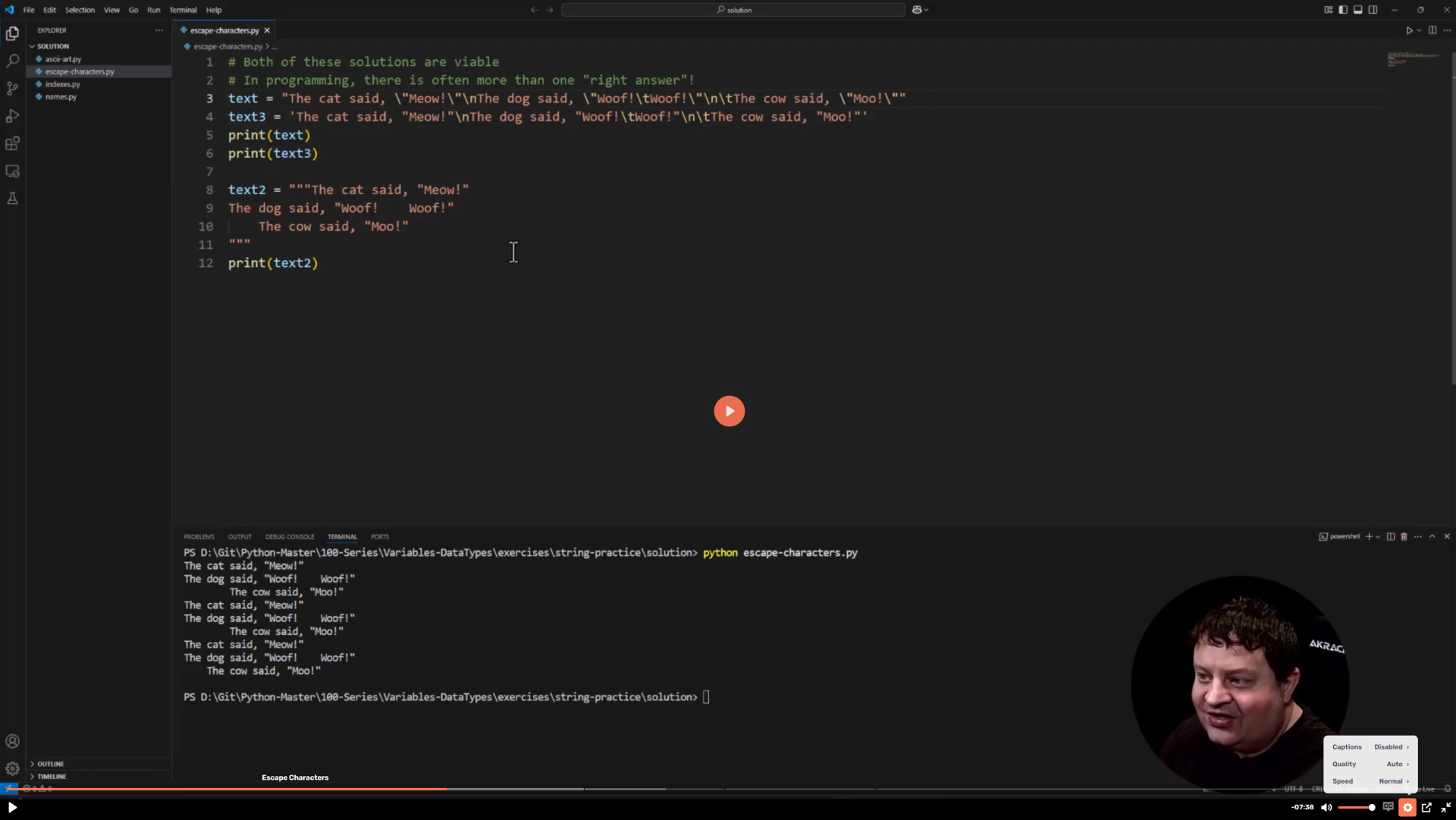
Task: Close the terminal panel
Action: click(x=1447, y=536)
